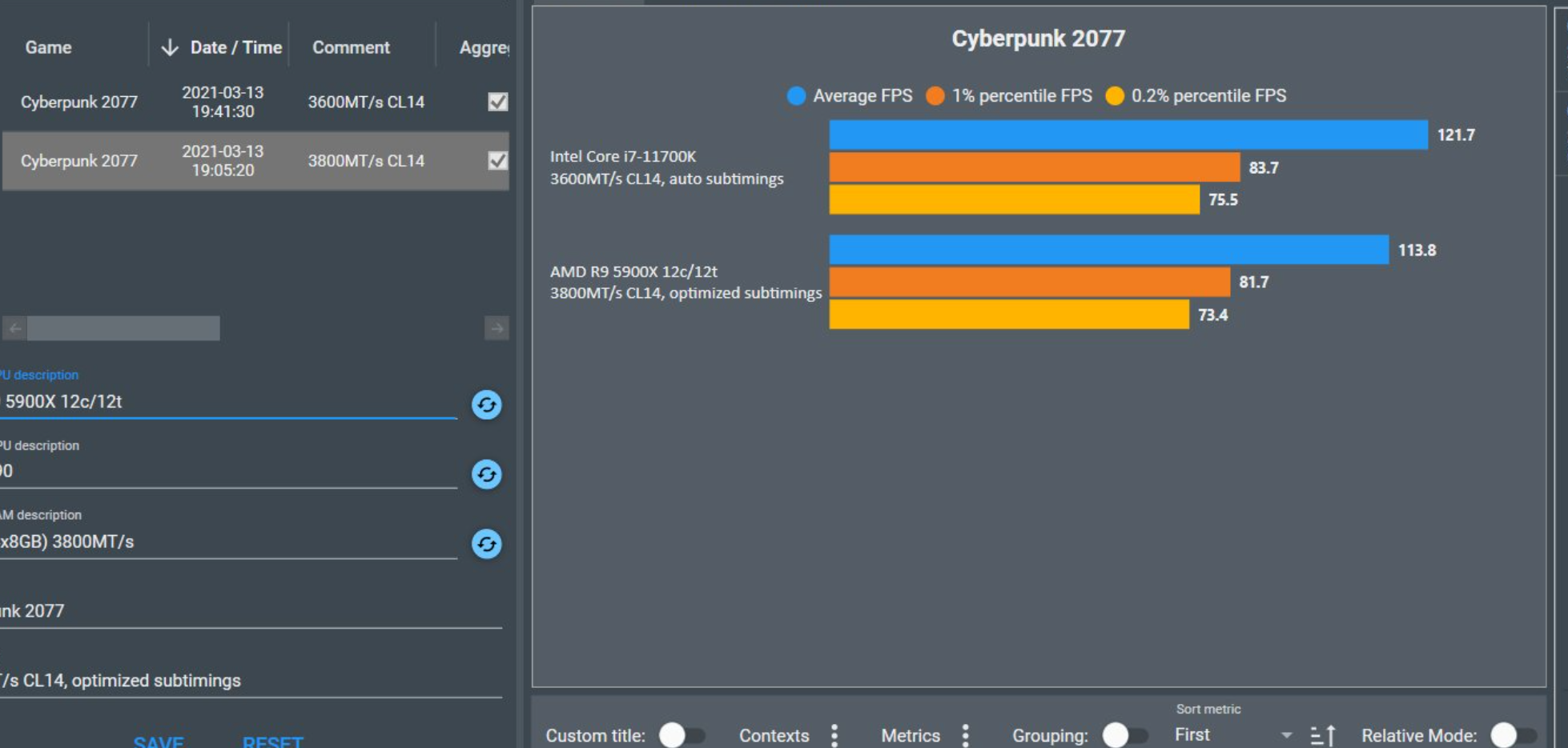Reset the record info fields

[x=272, y=742]
